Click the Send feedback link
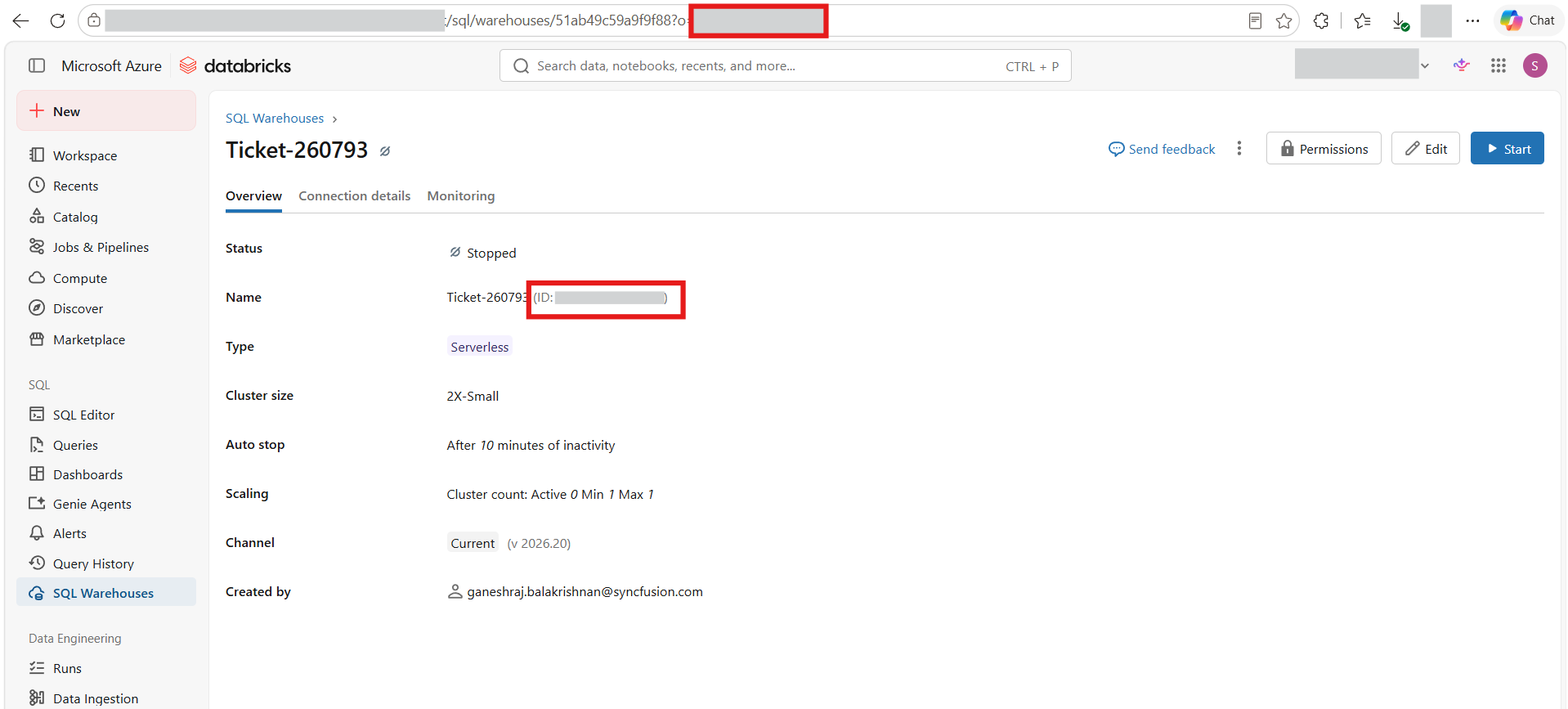The image size is (1568, 709). [x=1162, y=149]
